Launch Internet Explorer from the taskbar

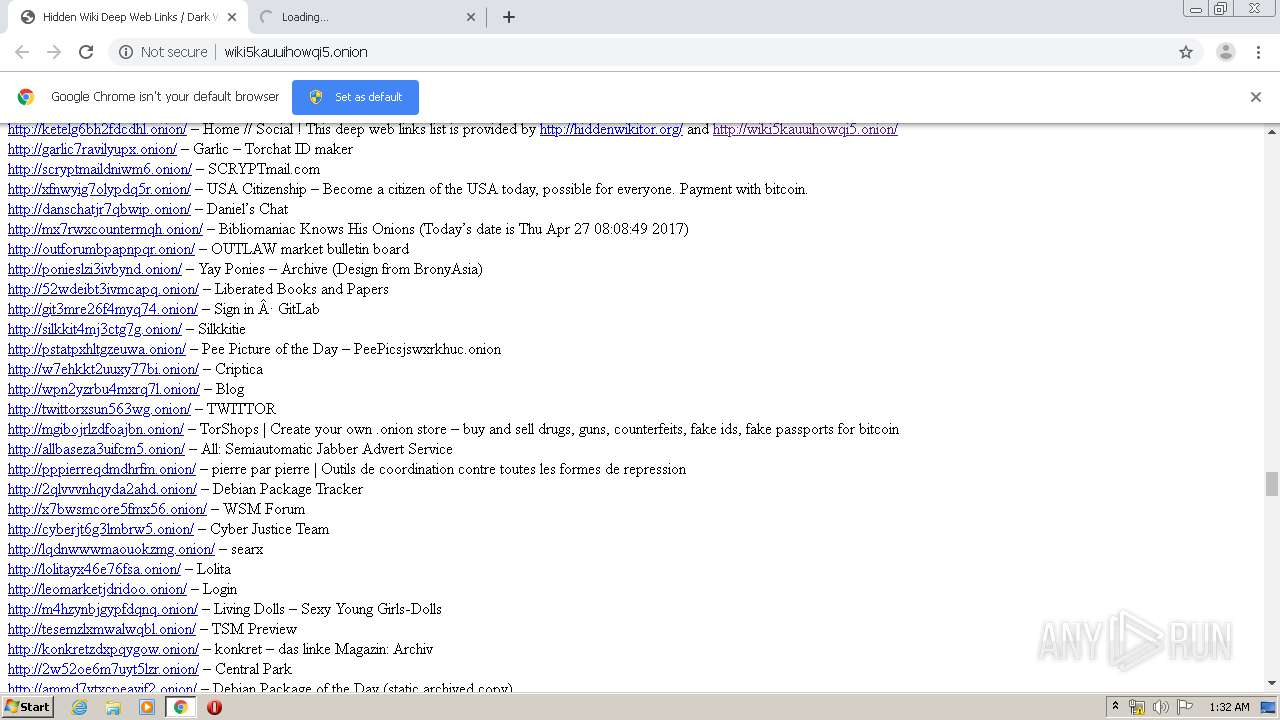coord(80,707)
